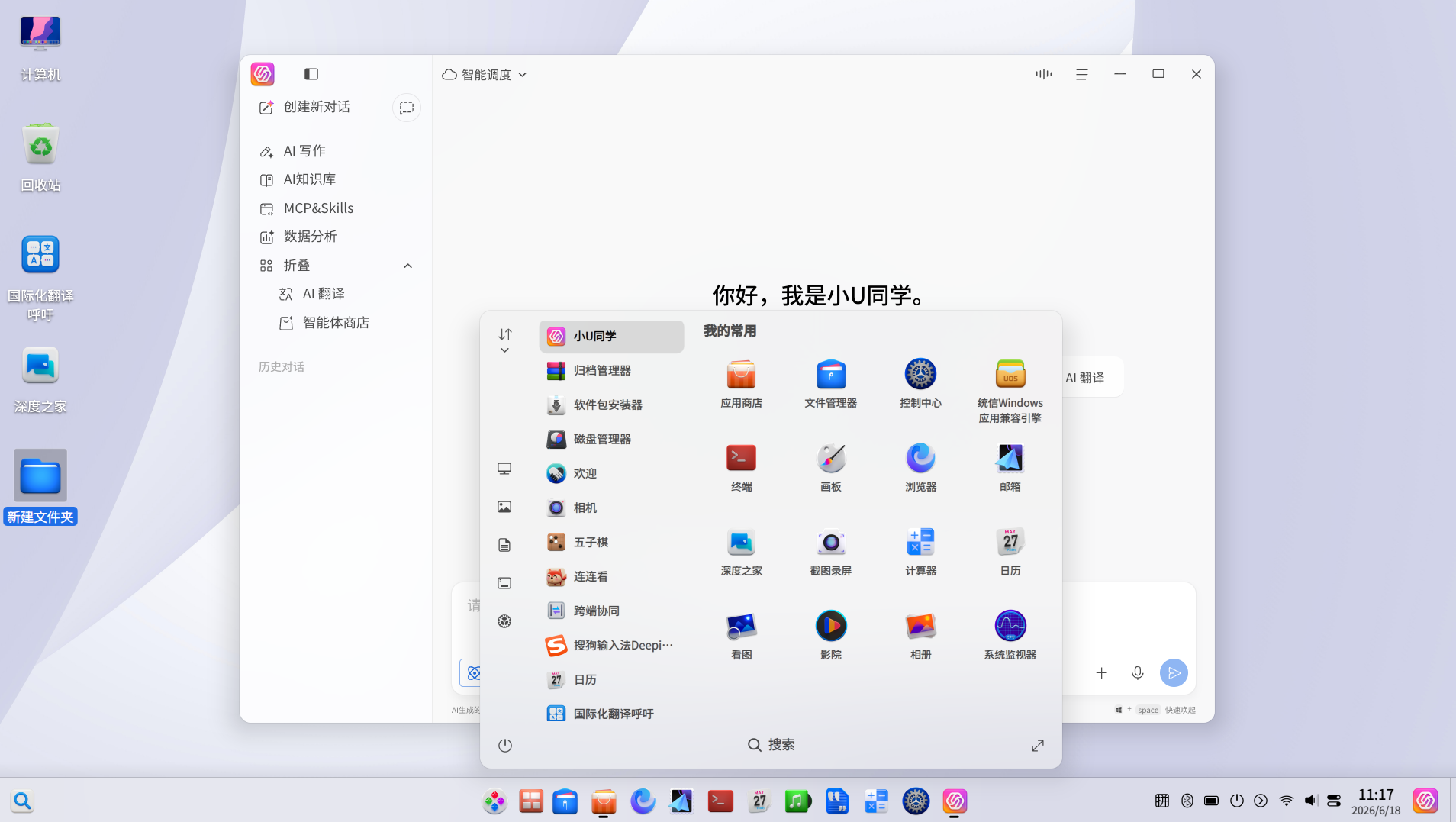Click the power icon in launcher footer
Viewport: 1456px width, 822px height.
point(504,745)
